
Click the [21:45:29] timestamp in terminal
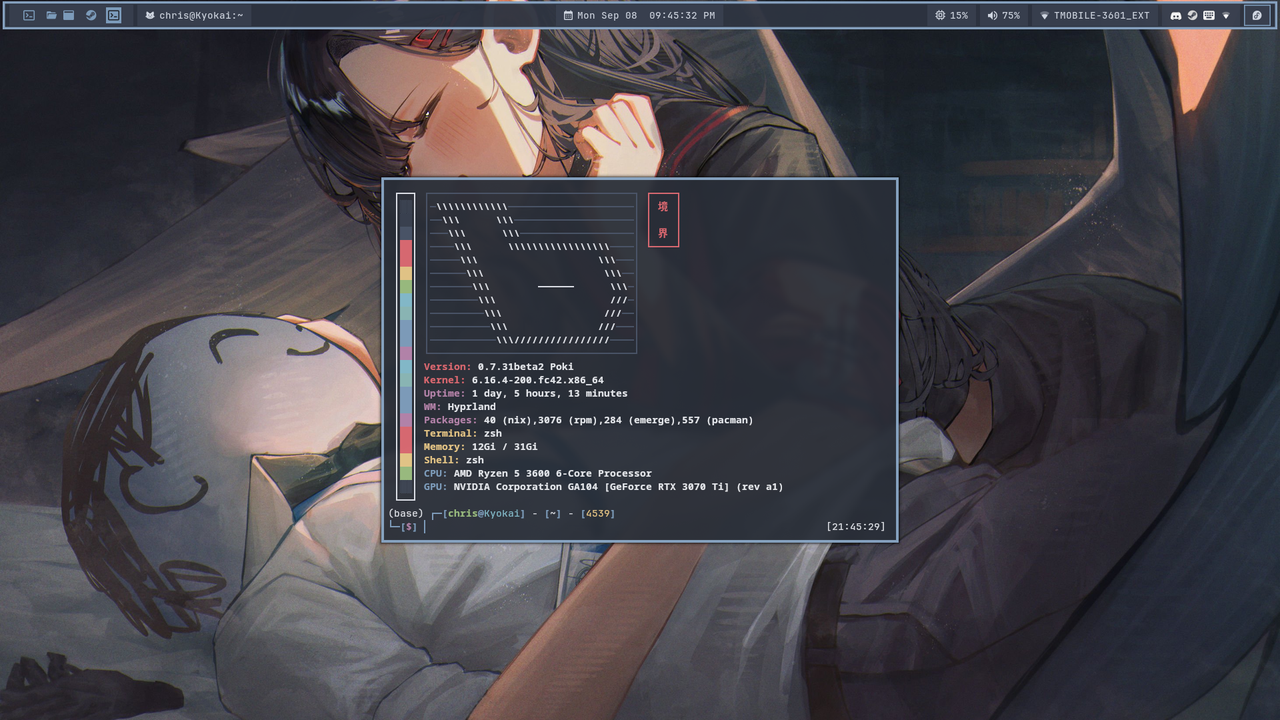(856, 526)
